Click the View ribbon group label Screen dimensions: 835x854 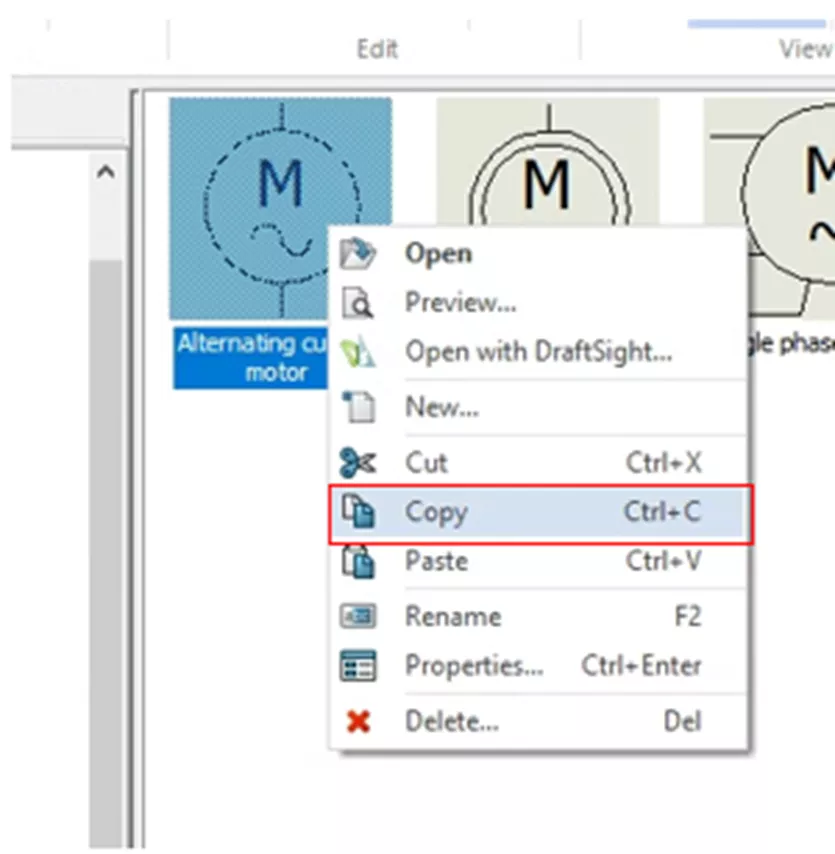pos(806,48)
